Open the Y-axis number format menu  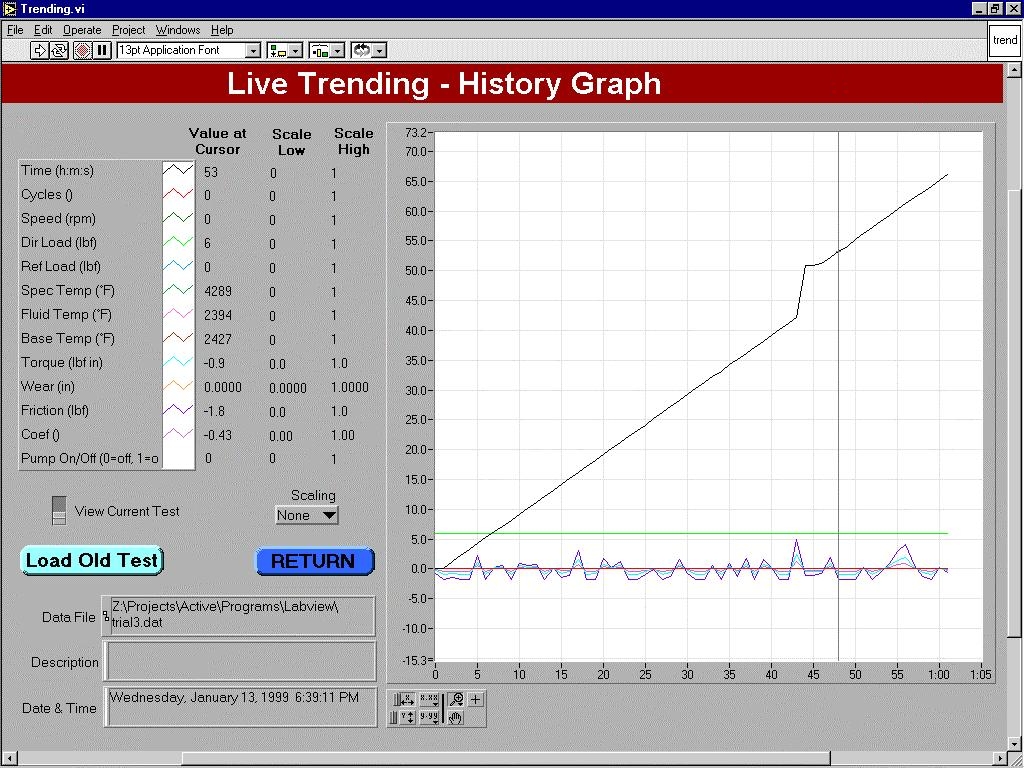click(429, 717)
